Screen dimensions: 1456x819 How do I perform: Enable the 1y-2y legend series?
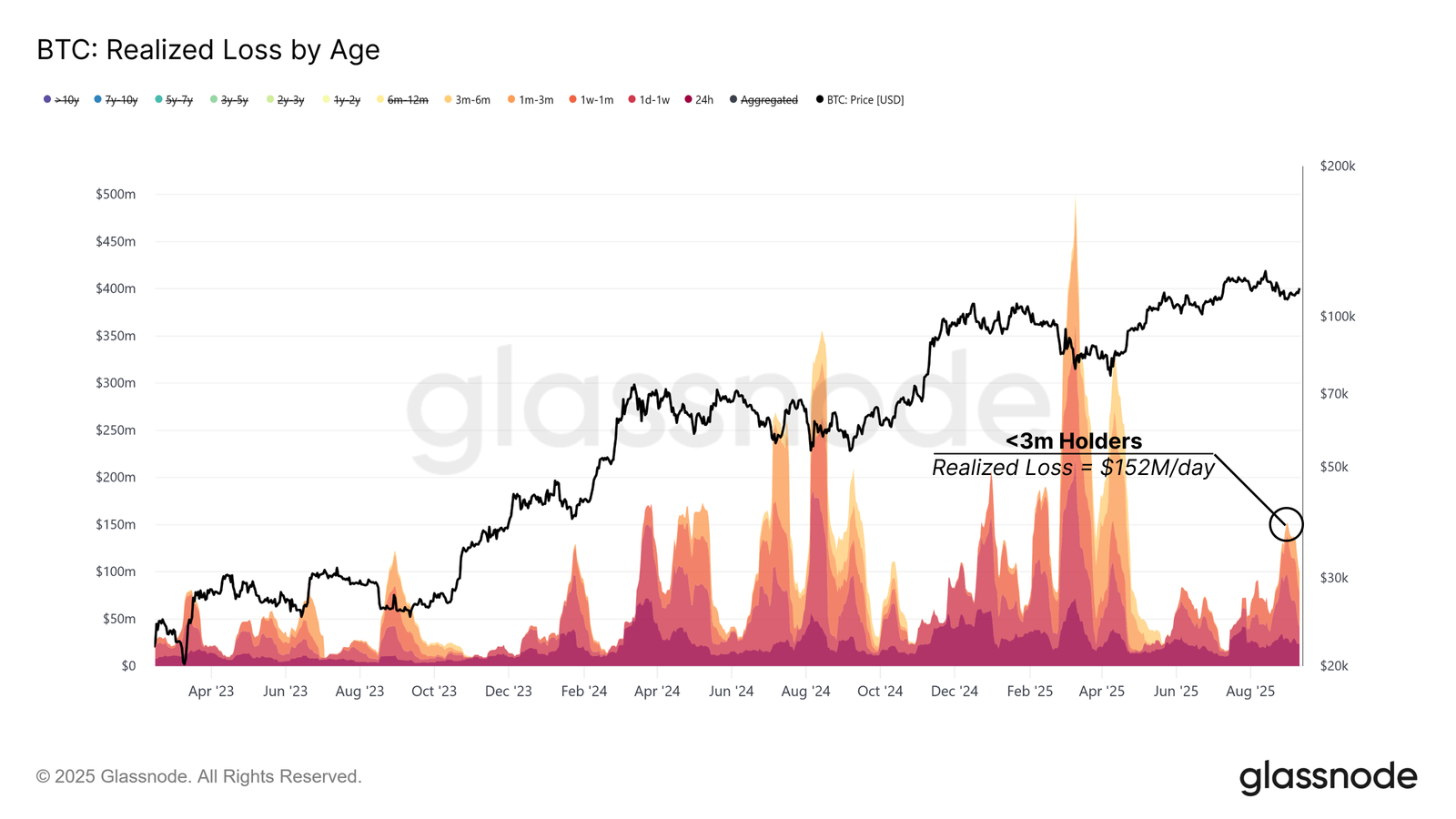341,100
